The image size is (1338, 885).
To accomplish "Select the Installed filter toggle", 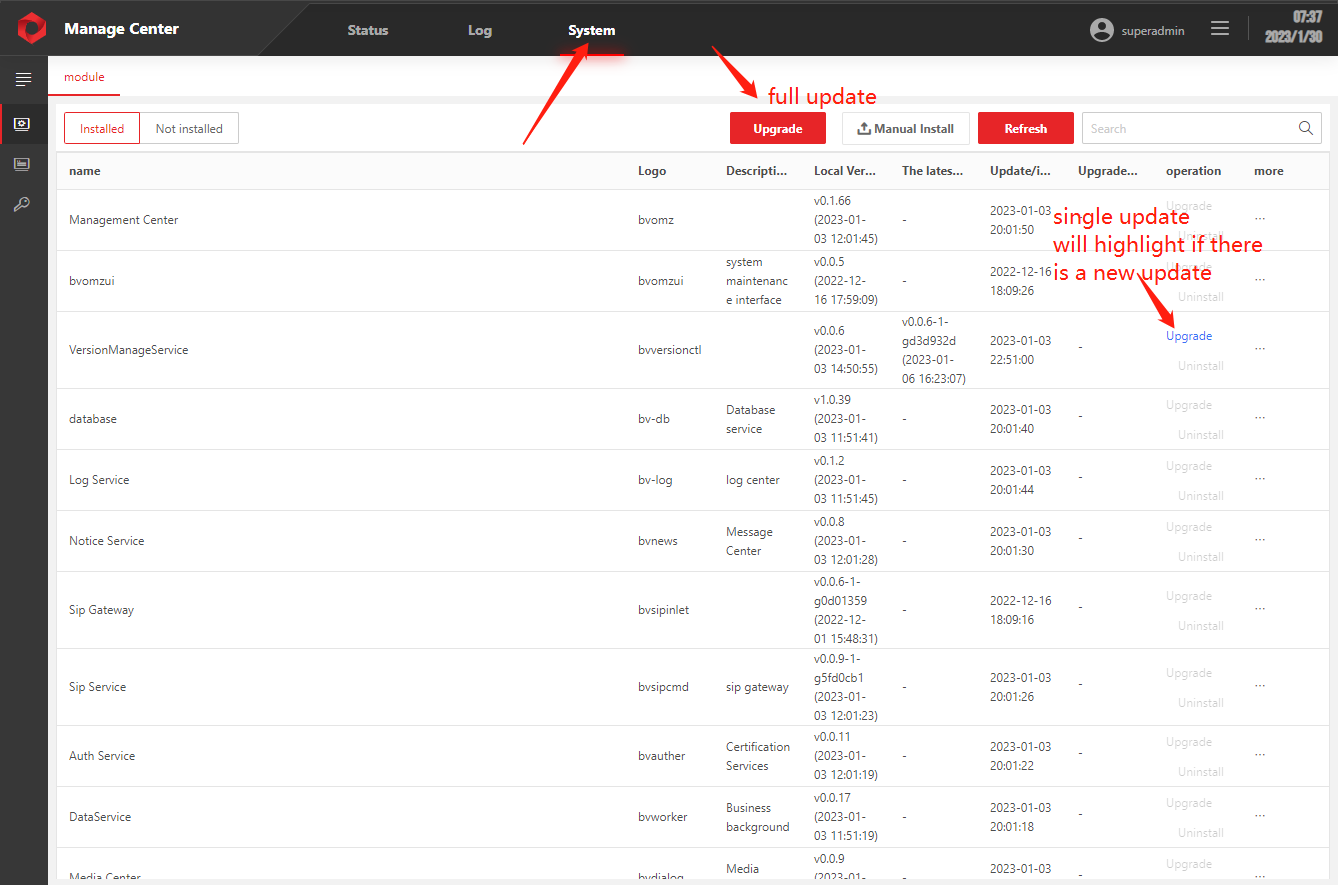I will (102, 128).
